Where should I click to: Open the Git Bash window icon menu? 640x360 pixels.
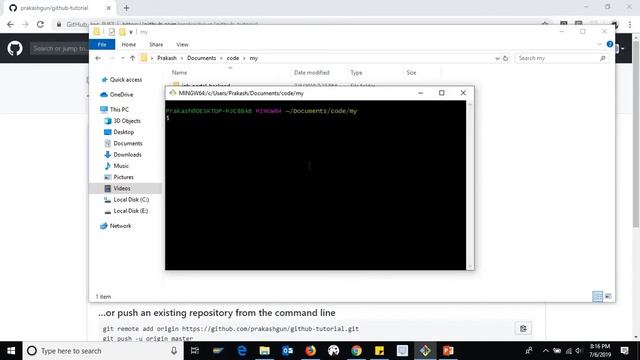pyautogui.click(x=173, y=93)
